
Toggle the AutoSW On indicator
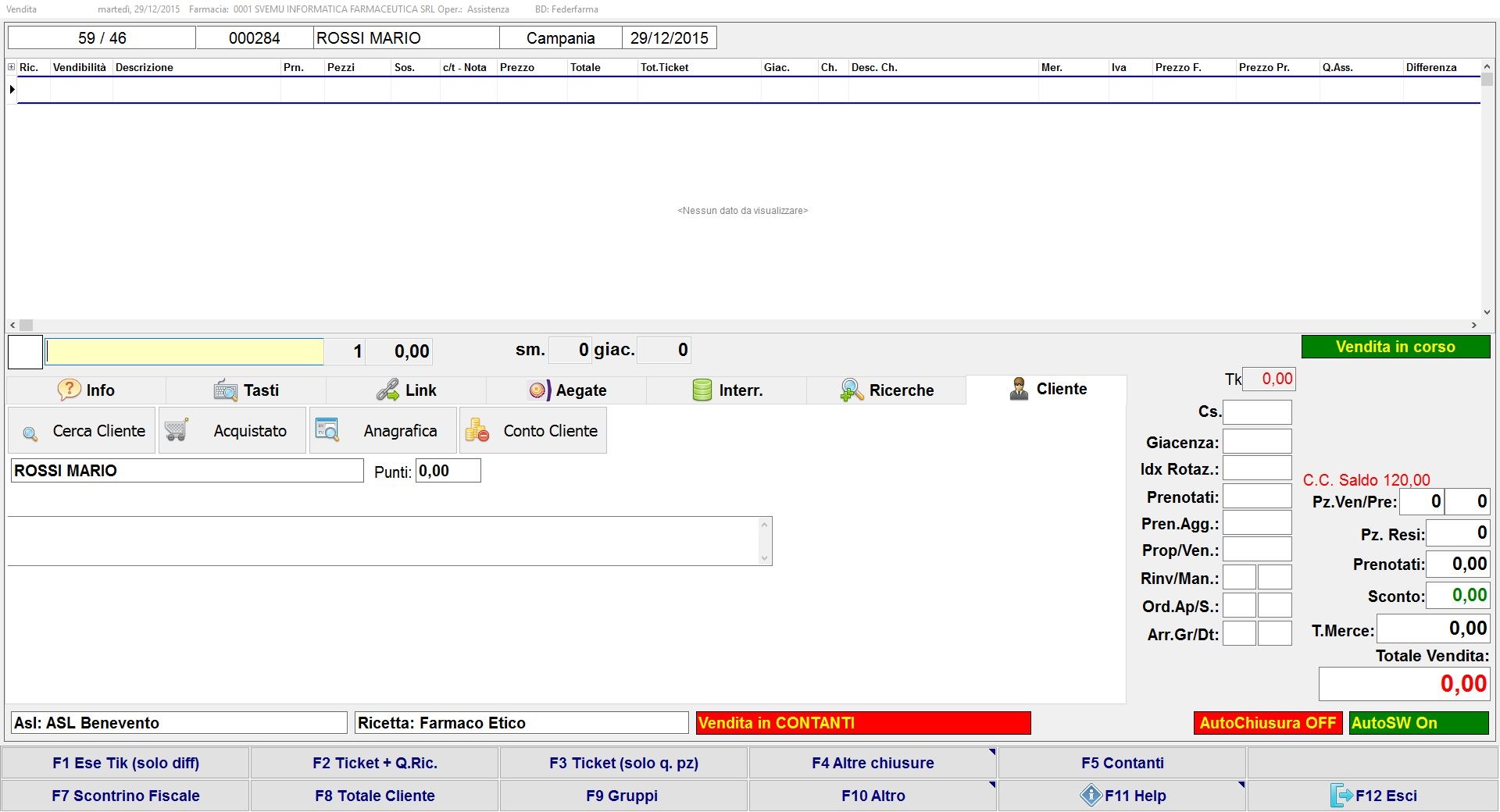pos(1418,723)
